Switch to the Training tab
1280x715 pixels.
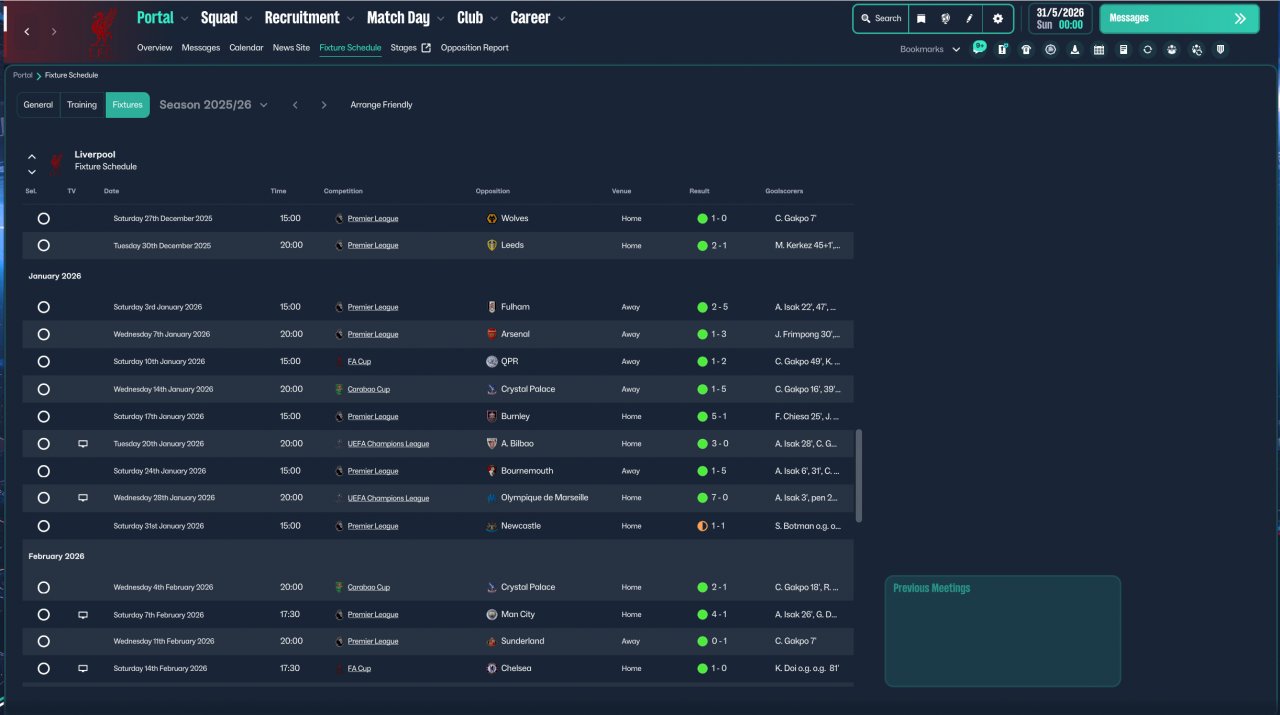[82, 105]
